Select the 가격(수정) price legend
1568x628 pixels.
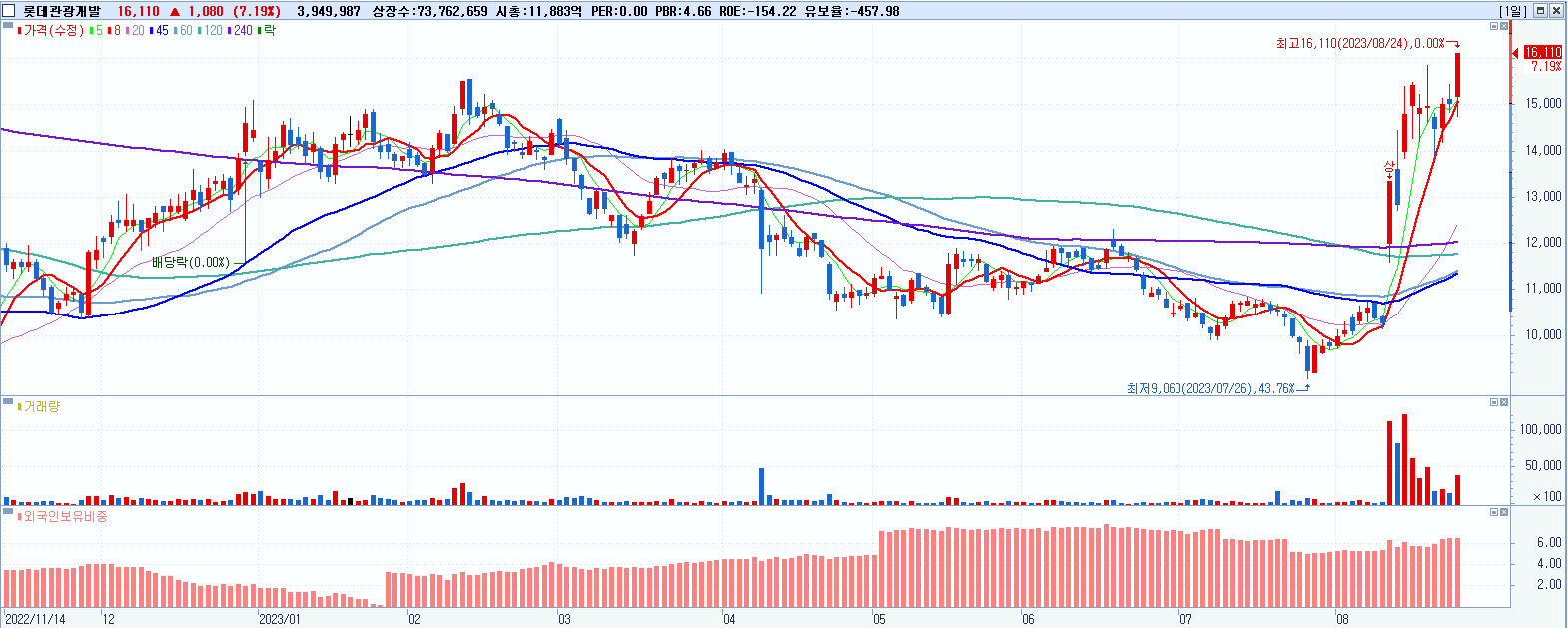[x=52, y=31]
